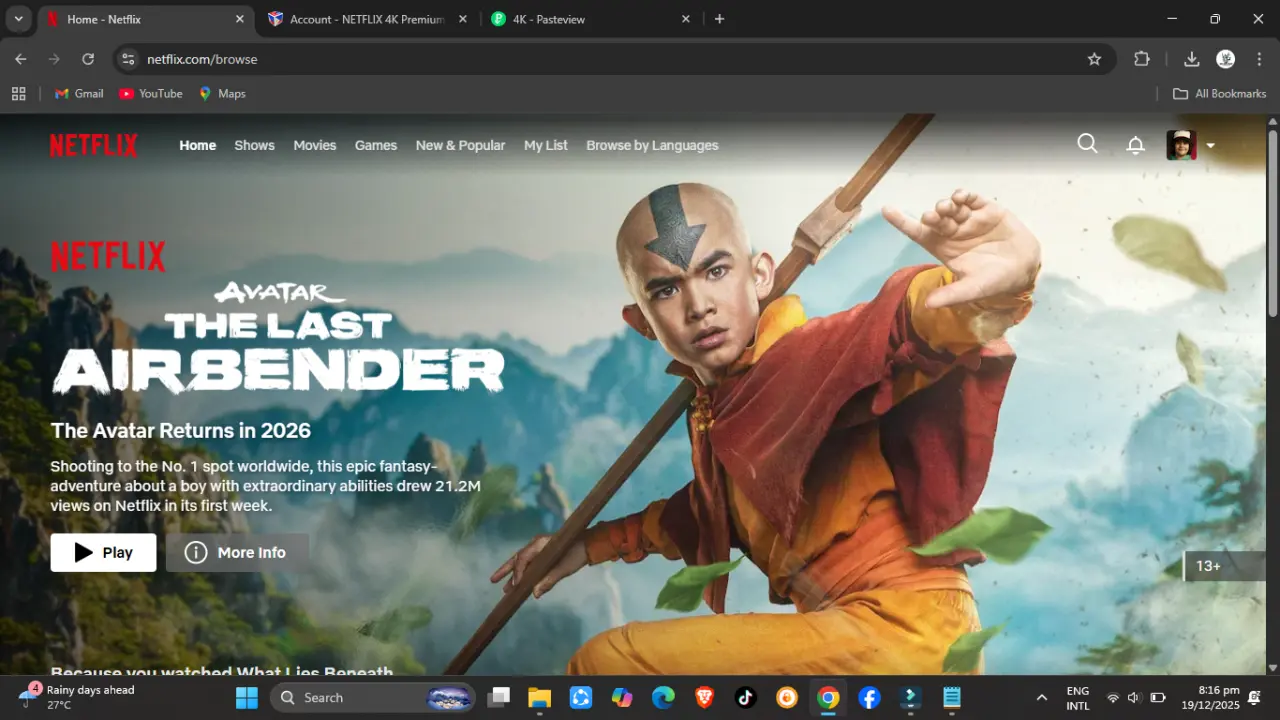This screenshot has width=1280, height=720.
Task: Open the Wi-Fi network tray icon
Action: tap(1113, 697)
